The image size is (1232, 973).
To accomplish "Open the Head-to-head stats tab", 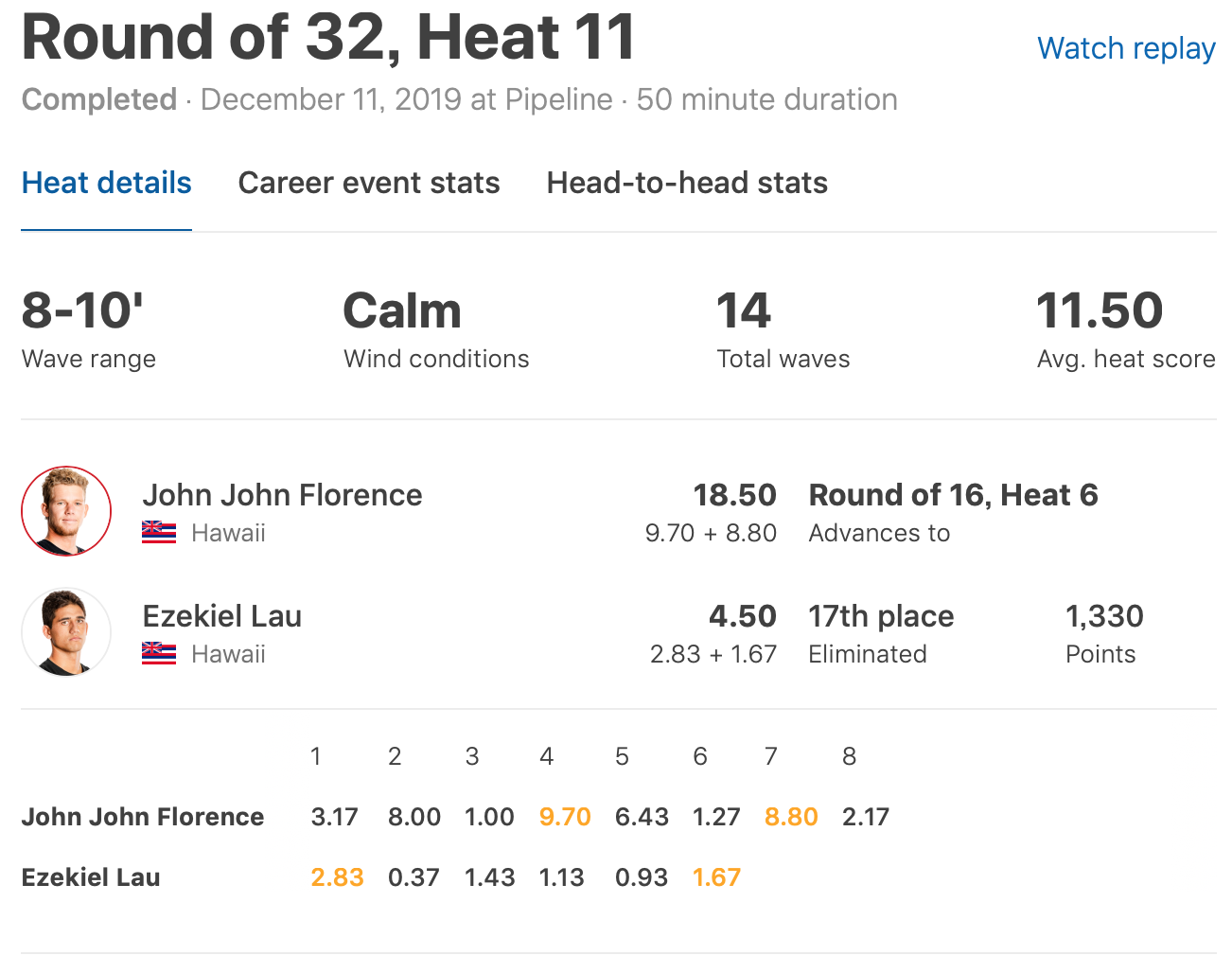I will tap(687, 183).
